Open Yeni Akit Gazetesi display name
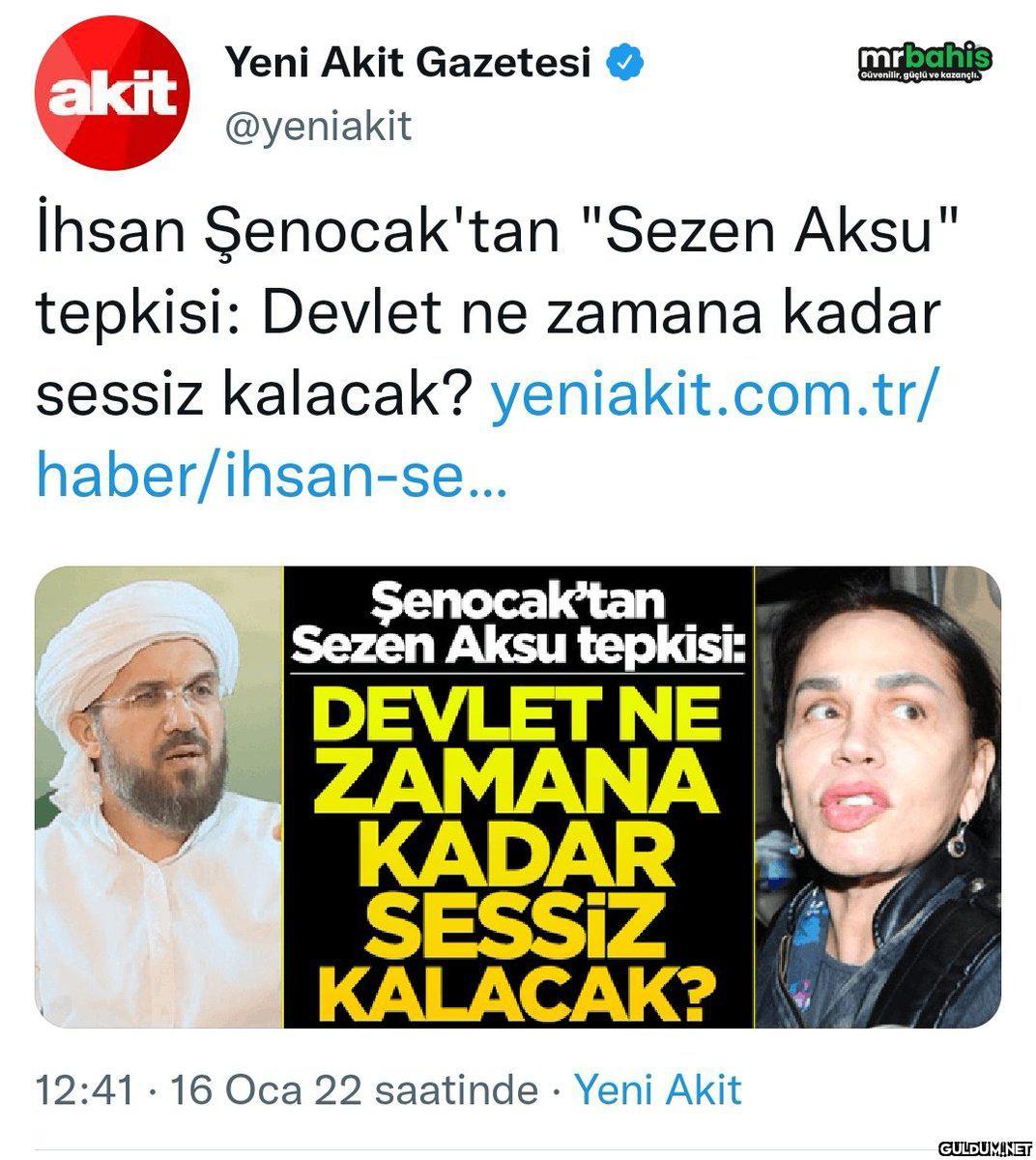Screen dimensions: 1036x1160 click(407, 63)
